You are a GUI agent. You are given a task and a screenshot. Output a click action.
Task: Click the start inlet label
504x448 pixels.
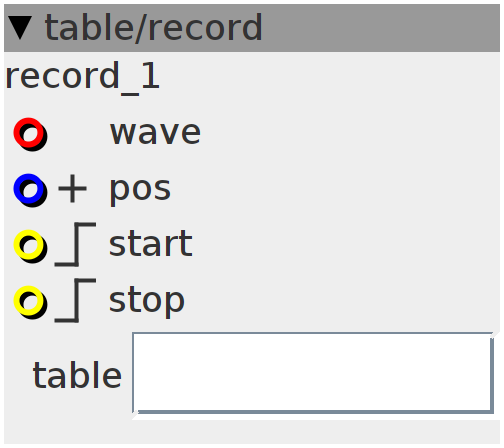click(x=151, y=244)
